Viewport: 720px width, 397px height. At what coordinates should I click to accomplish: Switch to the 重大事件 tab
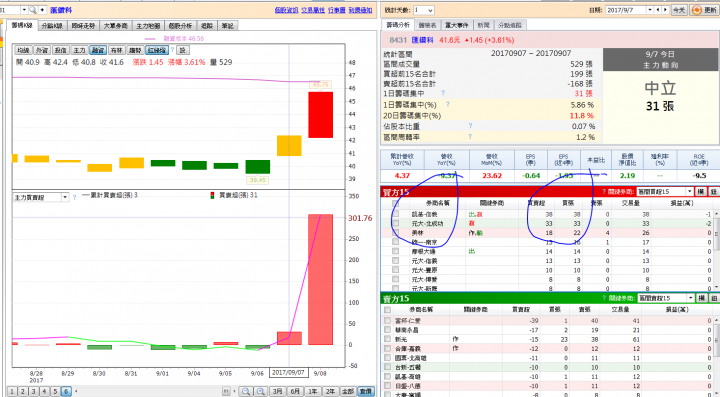(457, 25)
